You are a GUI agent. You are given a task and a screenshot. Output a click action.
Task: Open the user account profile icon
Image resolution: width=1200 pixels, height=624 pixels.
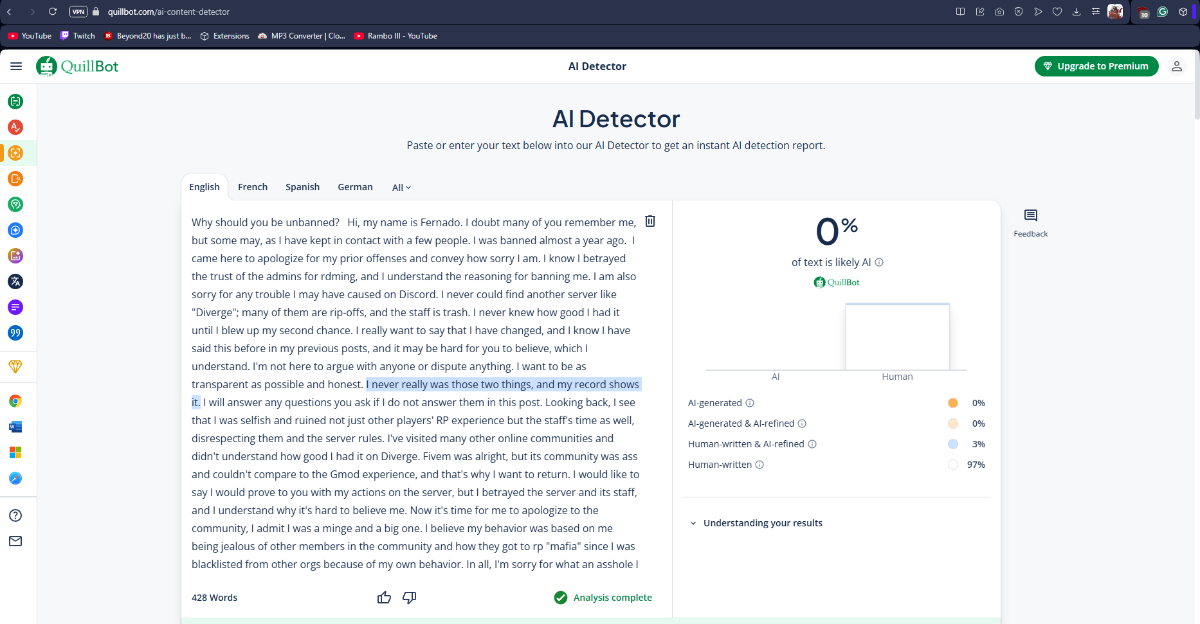pyautogui.click(x=1178, y=66)
